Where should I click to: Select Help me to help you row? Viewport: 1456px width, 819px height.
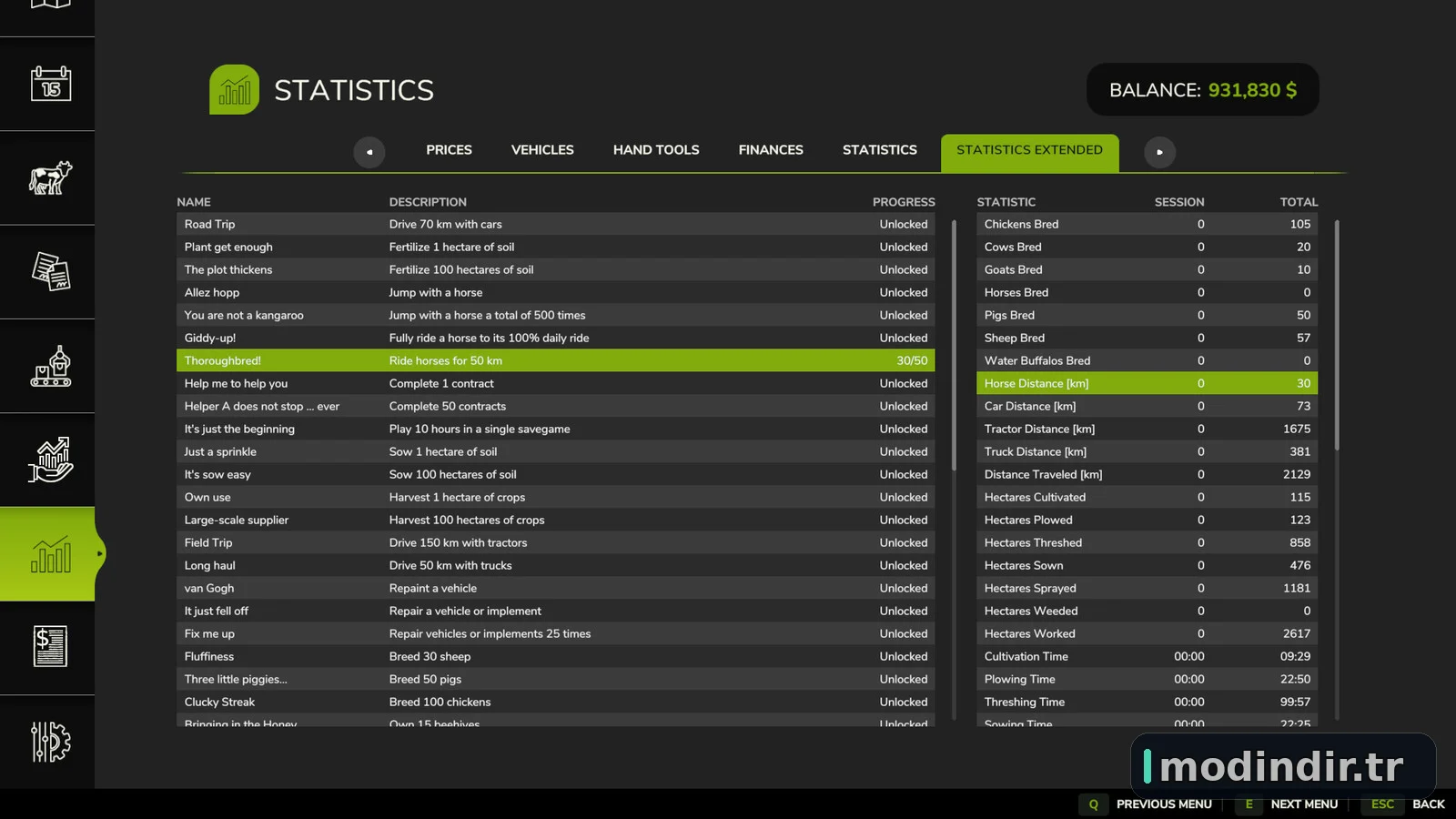555,383
